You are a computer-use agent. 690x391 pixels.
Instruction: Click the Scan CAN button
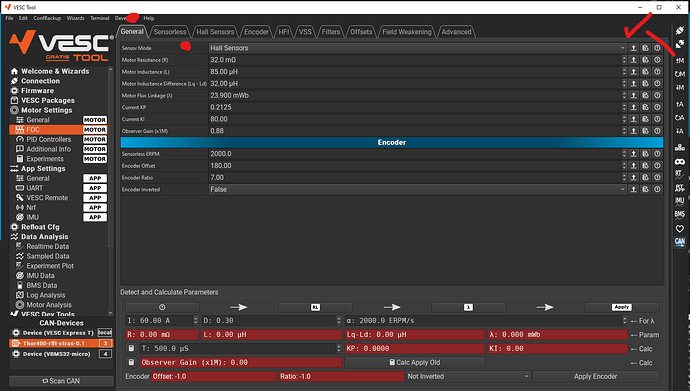[x=61, y=381]
